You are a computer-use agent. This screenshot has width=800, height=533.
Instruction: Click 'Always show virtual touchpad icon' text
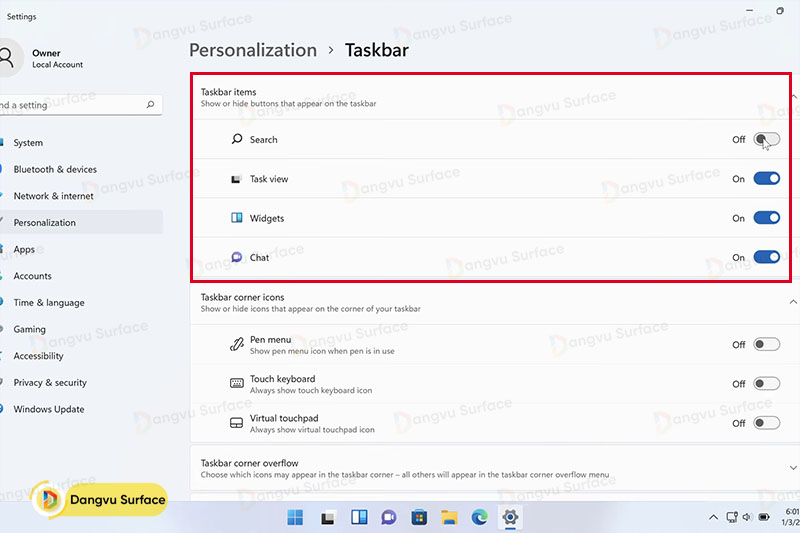(x=312, y=429)
